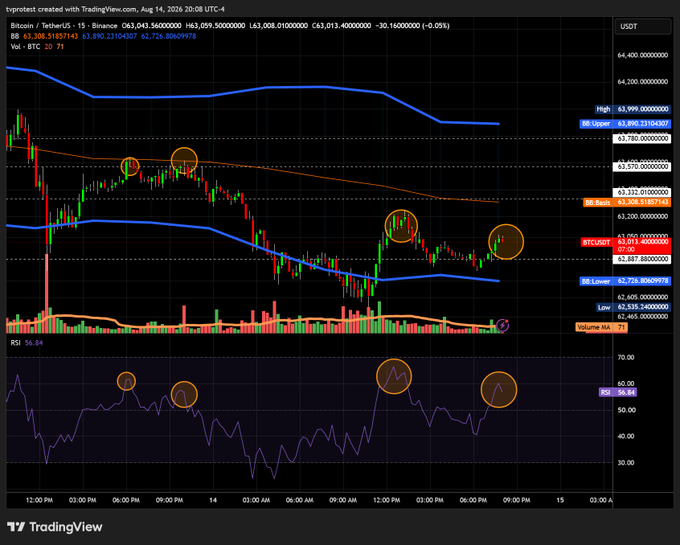Click the 64,400 price scale value

coord(643,55)
